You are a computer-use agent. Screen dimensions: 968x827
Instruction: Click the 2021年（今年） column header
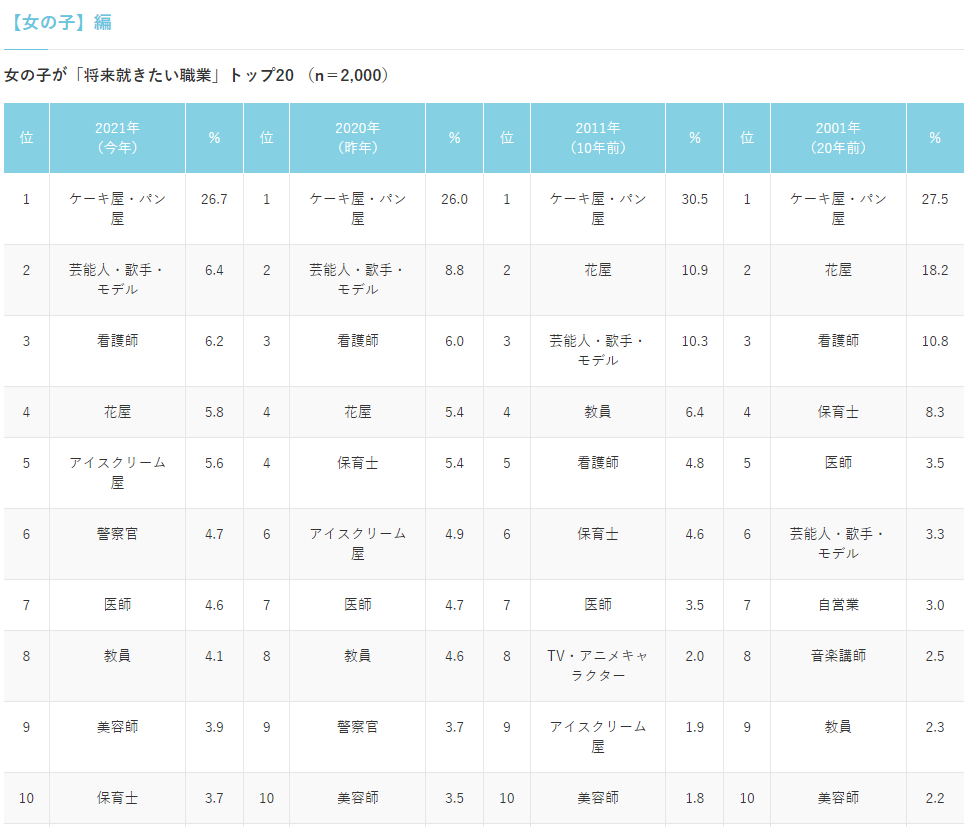[x=117, y=137]
